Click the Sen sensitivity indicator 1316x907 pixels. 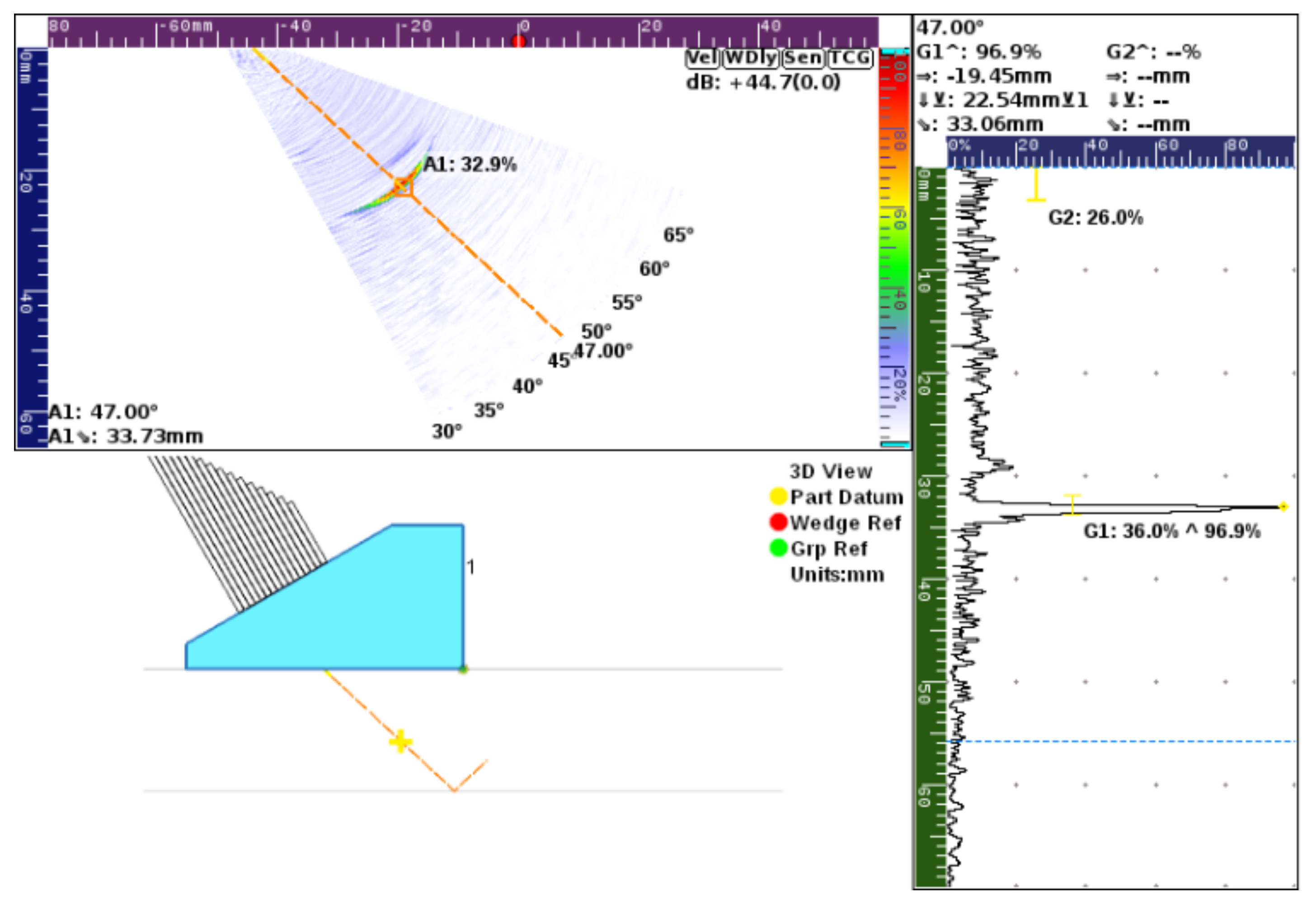point(803,58)
